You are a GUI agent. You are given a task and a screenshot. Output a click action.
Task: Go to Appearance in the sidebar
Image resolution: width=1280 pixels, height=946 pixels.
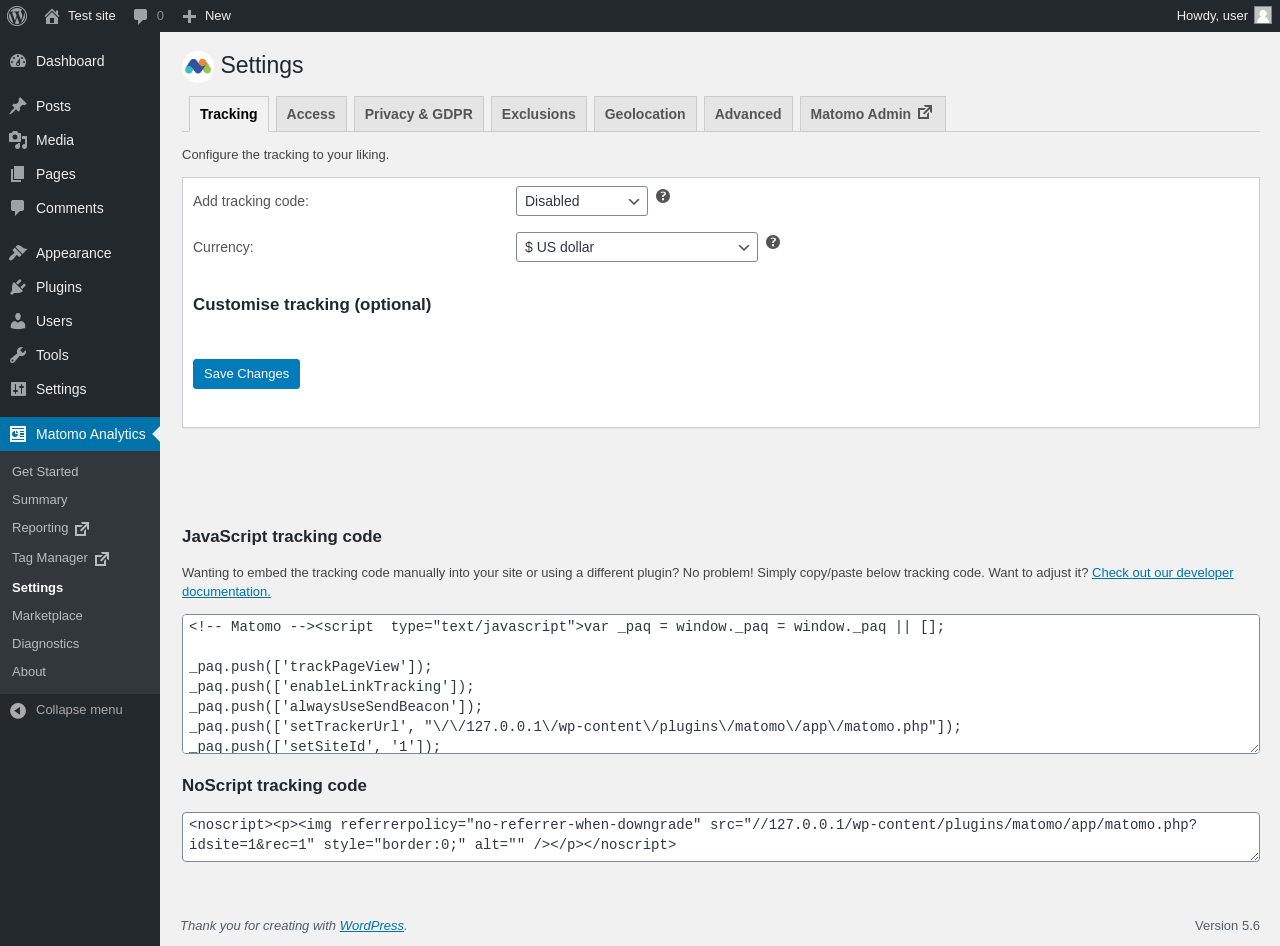coord(73,253)
